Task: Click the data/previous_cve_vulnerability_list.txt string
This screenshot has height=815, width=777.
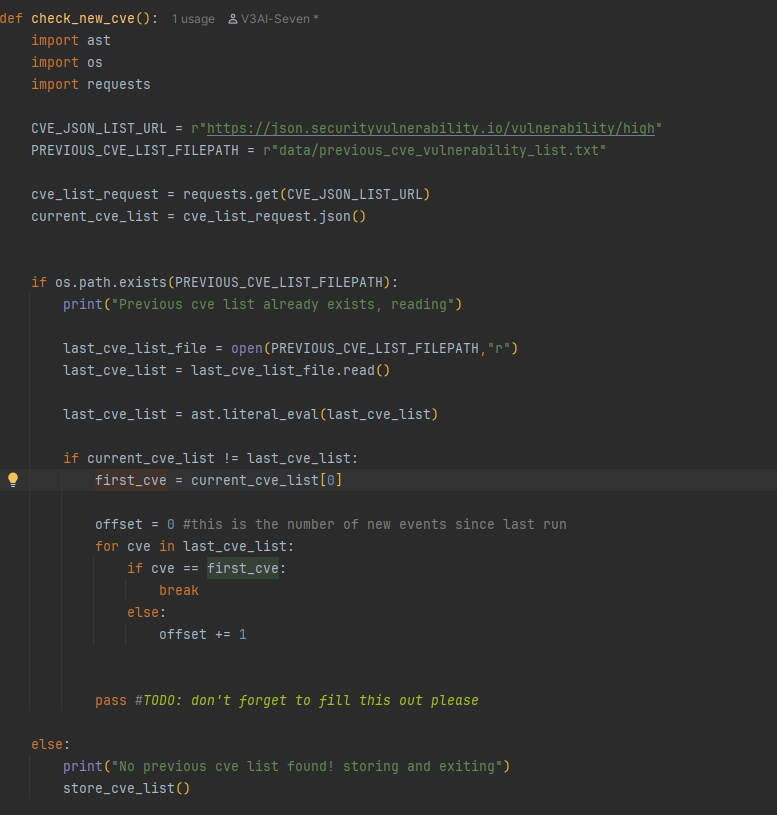Action: (x=435, y=150)
